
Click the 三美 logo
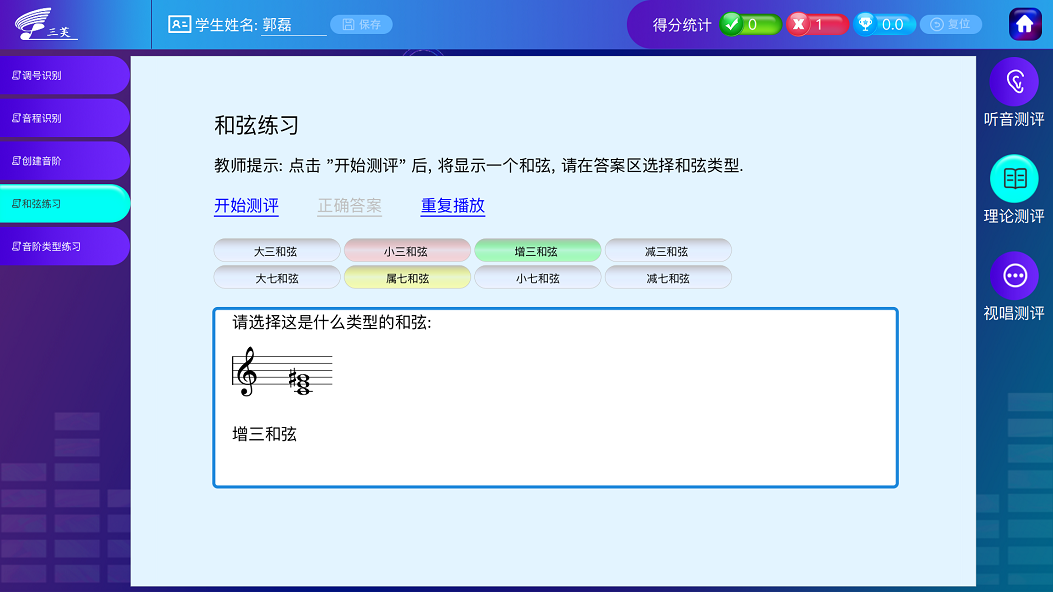46,25
